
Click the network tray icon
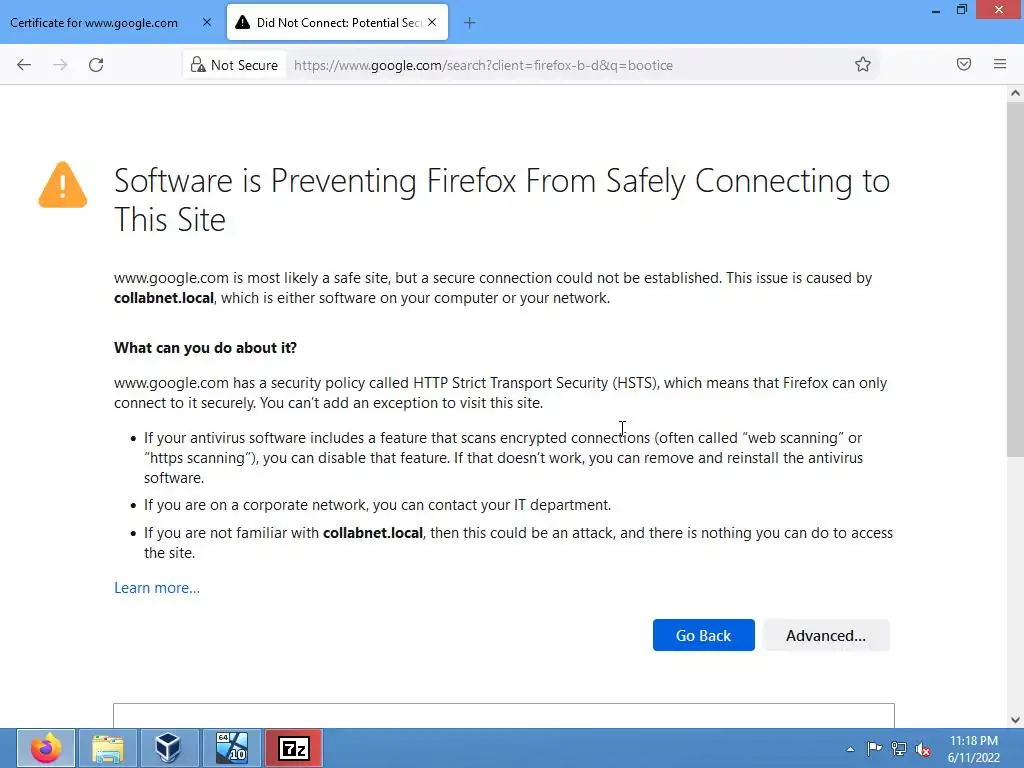[899, 749]
